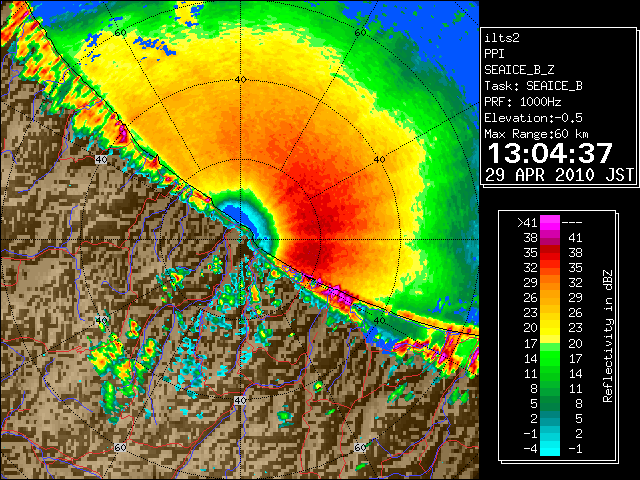The image size is (640, 480).
Task: Click the '40' range label directly south of radar
Action: click(x=240, y=400)
